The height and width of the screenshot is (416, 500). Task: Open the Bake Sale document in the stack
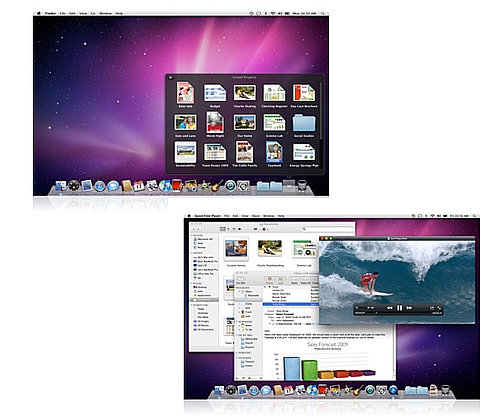pos(185,95)
